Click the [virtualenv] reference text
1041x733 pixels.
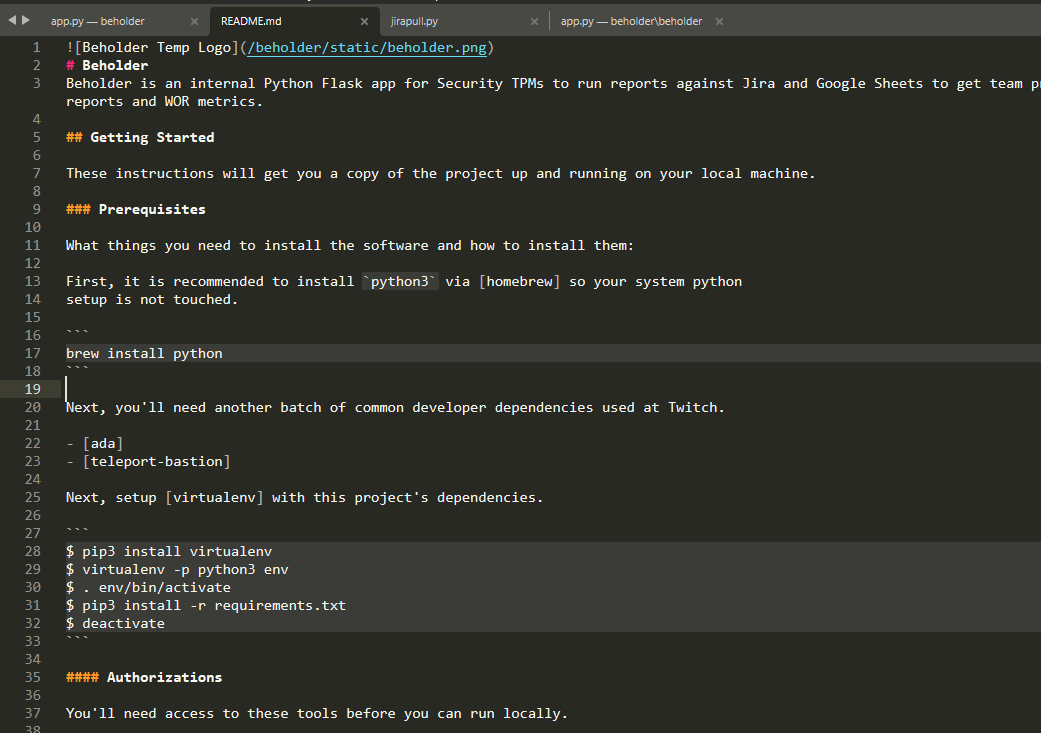coord(214,497)
